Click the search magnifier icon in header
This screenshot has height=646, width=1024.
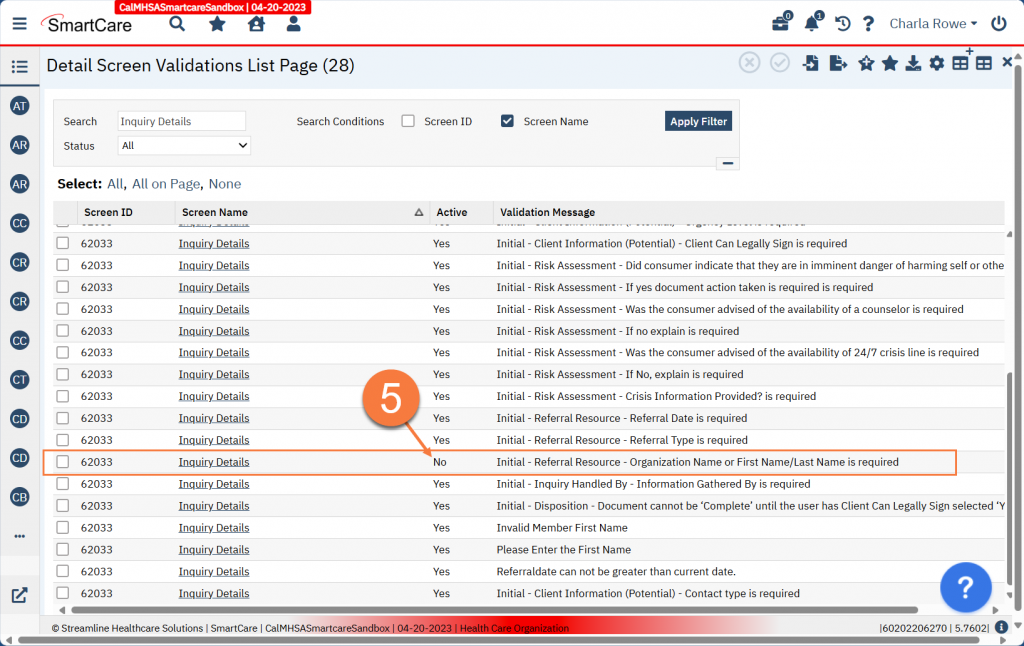point(177,23)
